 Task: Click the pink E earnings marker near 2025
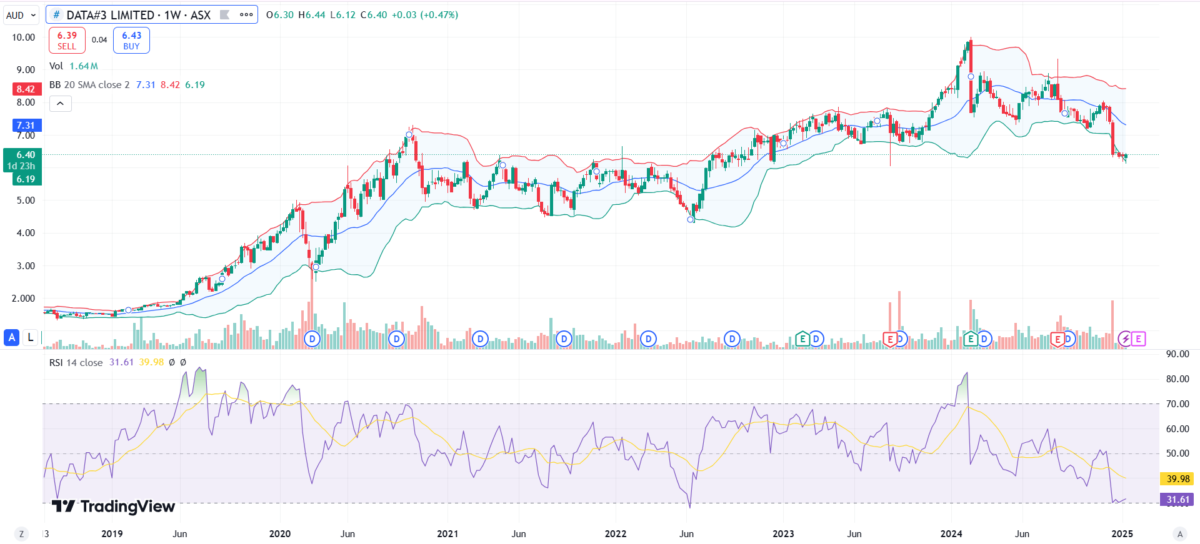1139,339
